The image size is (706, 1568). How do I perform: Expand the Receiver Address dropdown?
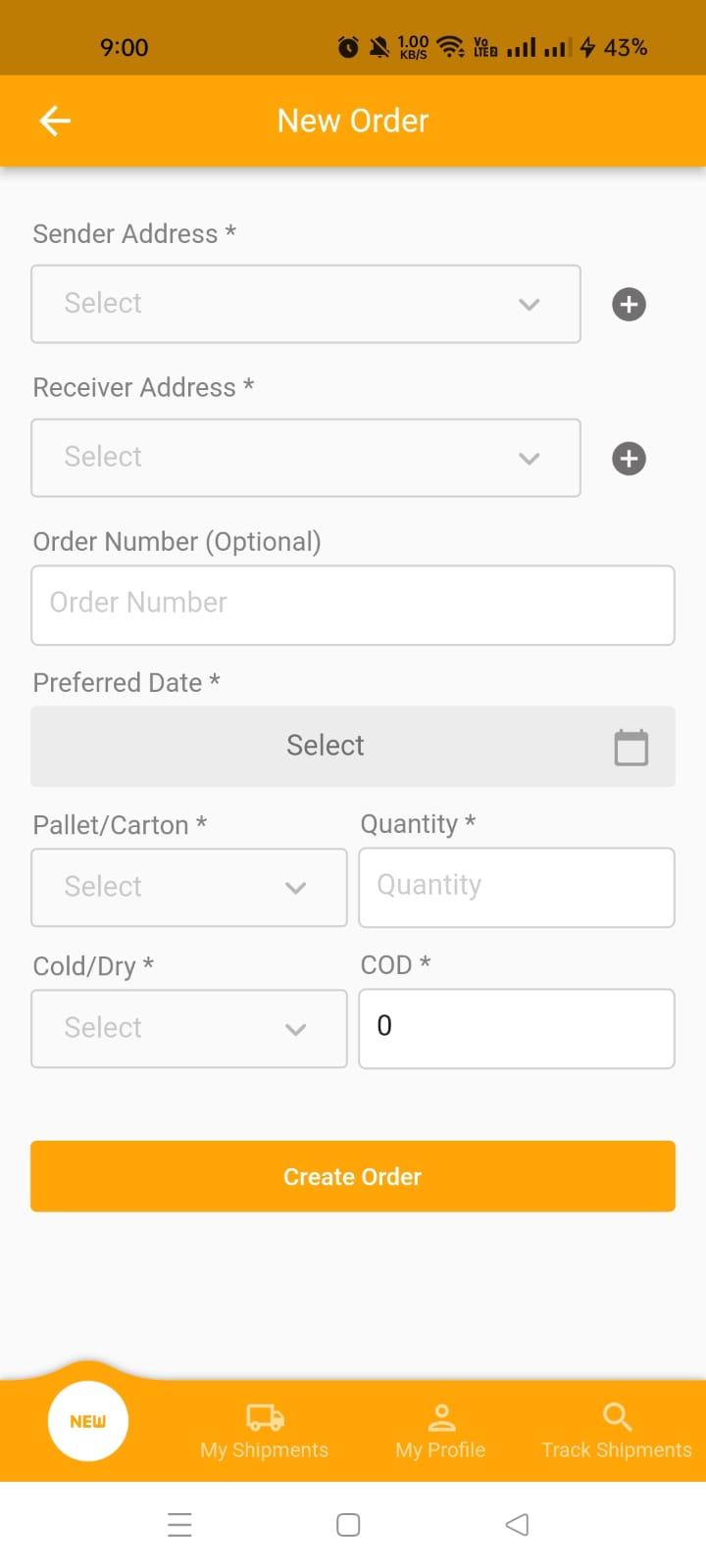306,458
